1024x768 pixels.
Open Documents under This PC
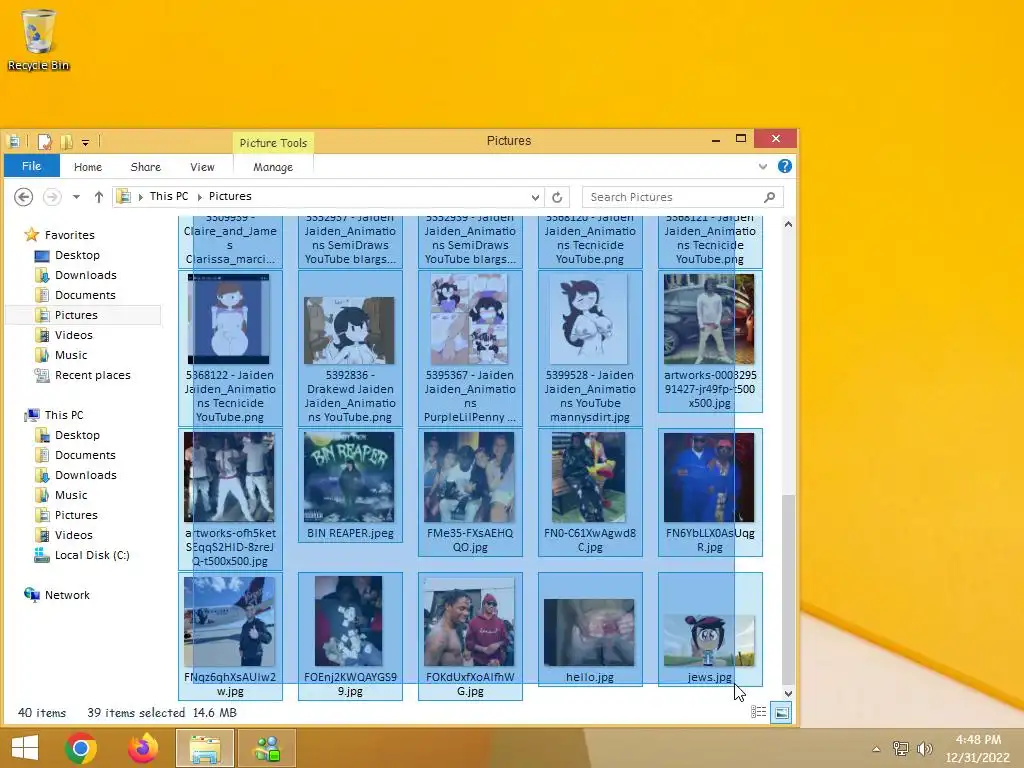[x=85, y=455]
